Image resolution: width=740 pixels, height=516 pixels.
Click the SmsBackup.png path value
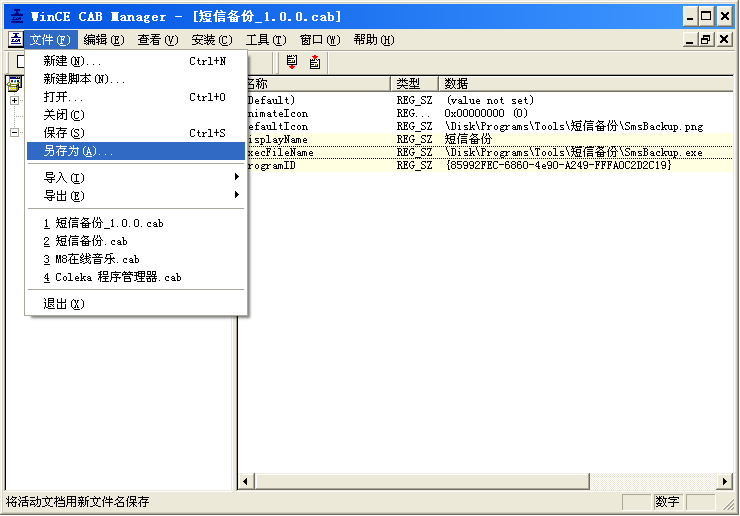pyautogui.click(x=574, y=126)
